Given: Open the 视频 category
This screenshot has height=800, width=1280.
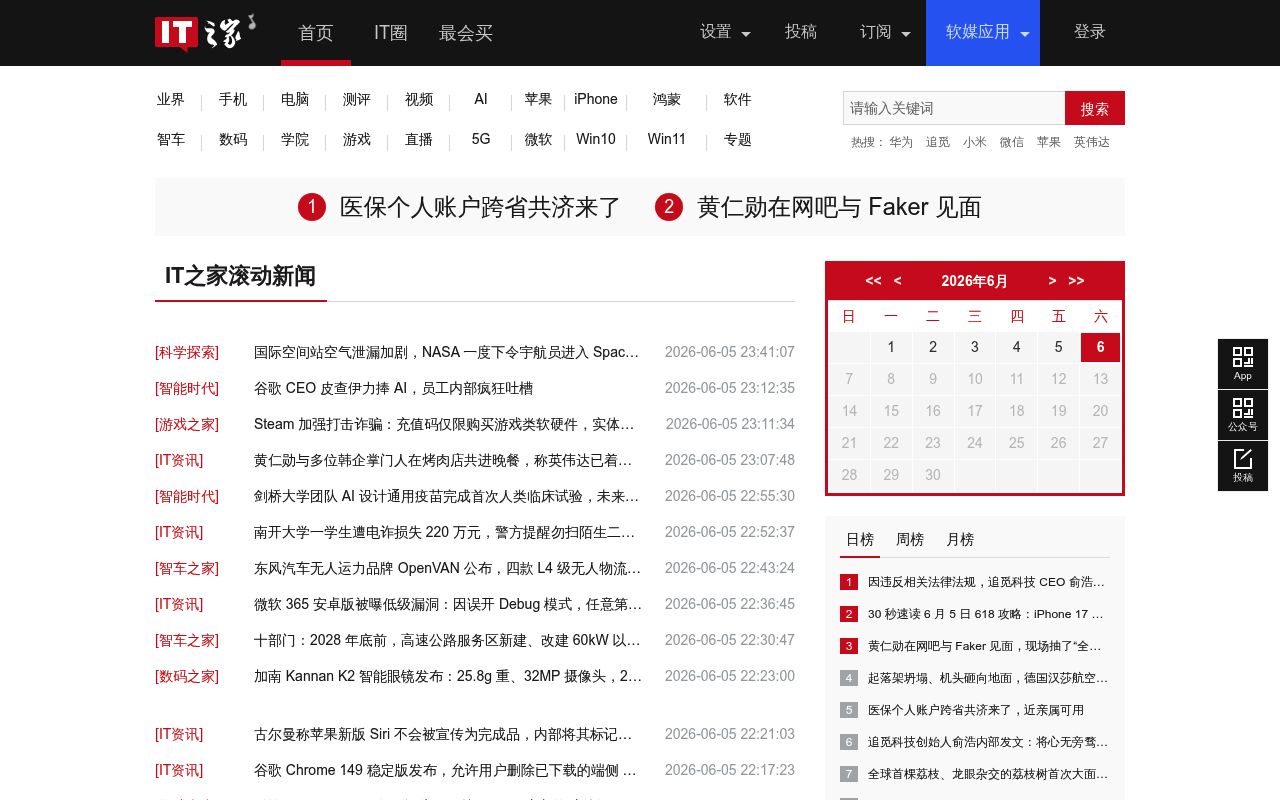Looking at the screenshot, I should pos(419,99).
